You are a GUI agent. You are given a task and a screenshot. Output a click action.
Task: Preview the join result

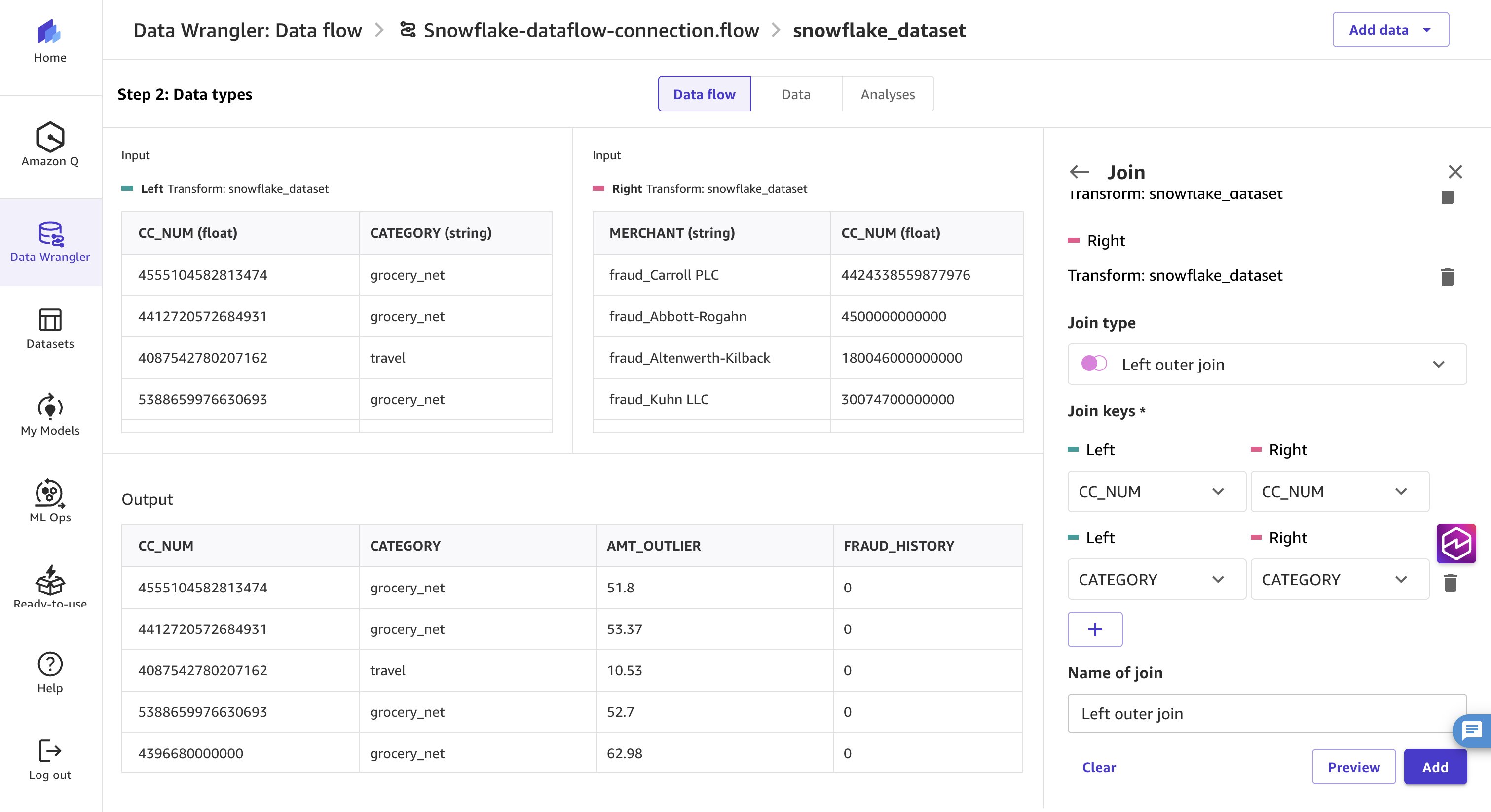1353,767
